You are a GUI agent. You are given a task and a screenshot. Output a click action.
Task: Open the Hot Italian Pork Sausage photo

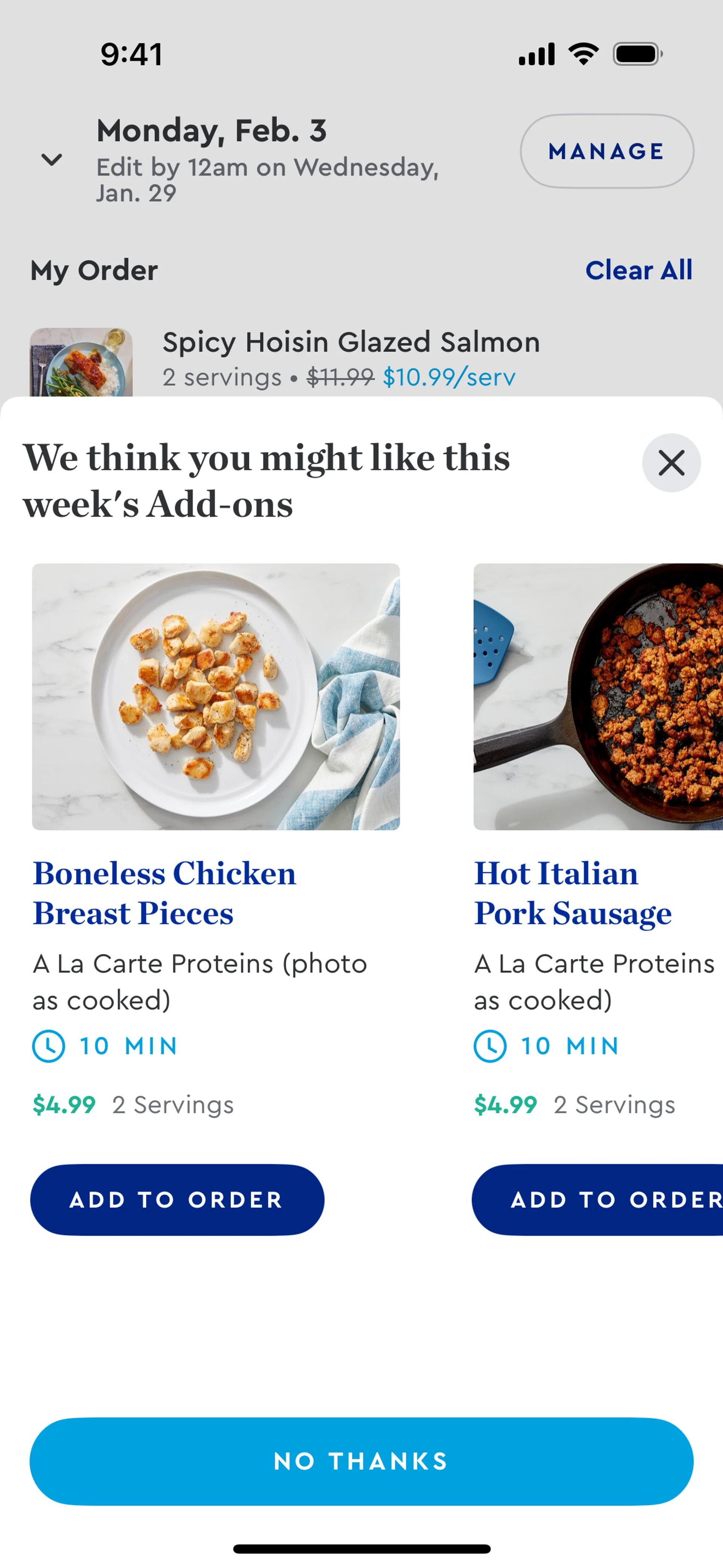[598, 696]
